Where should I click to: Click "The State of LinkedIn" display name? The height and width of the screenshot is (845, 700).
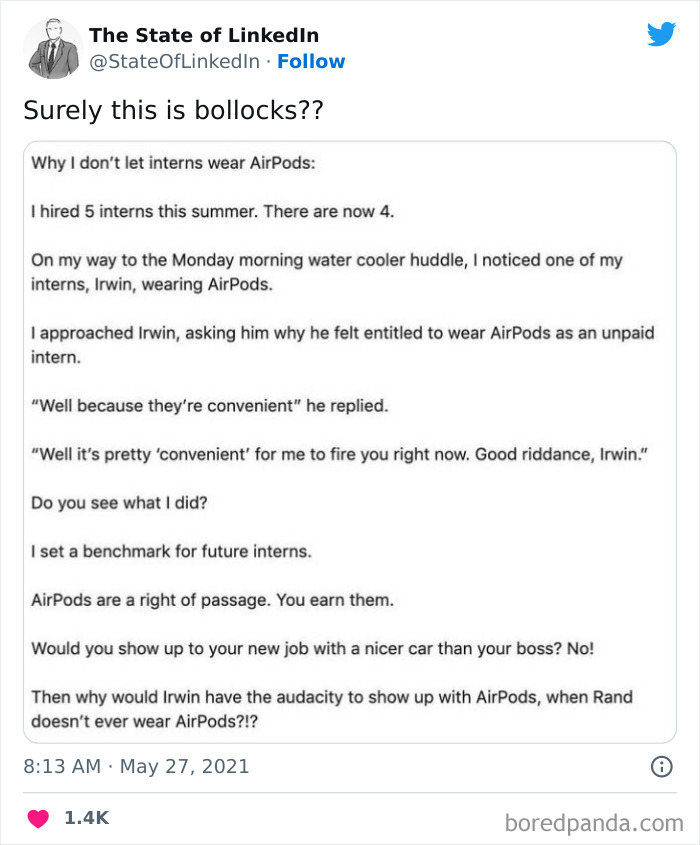tap(204, 35)
